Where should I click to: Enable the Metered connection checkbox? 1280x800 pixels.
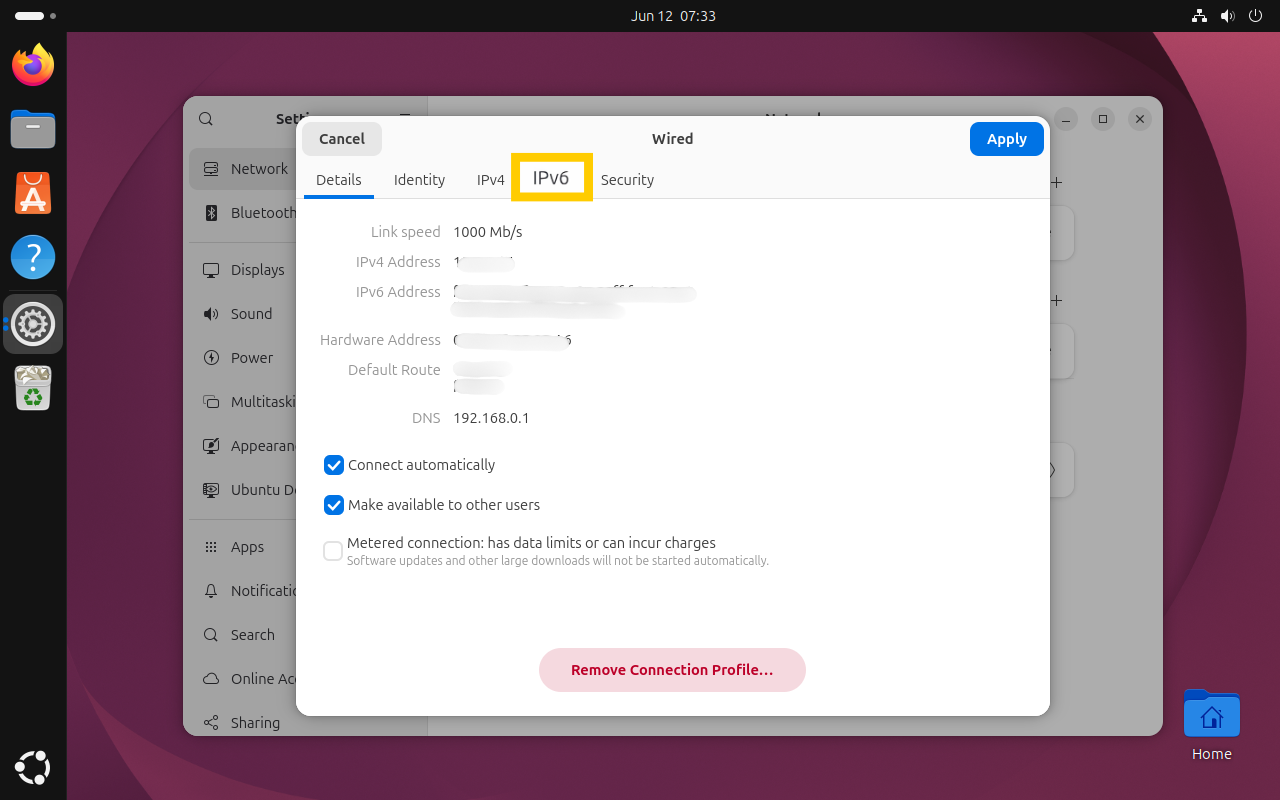333,551
